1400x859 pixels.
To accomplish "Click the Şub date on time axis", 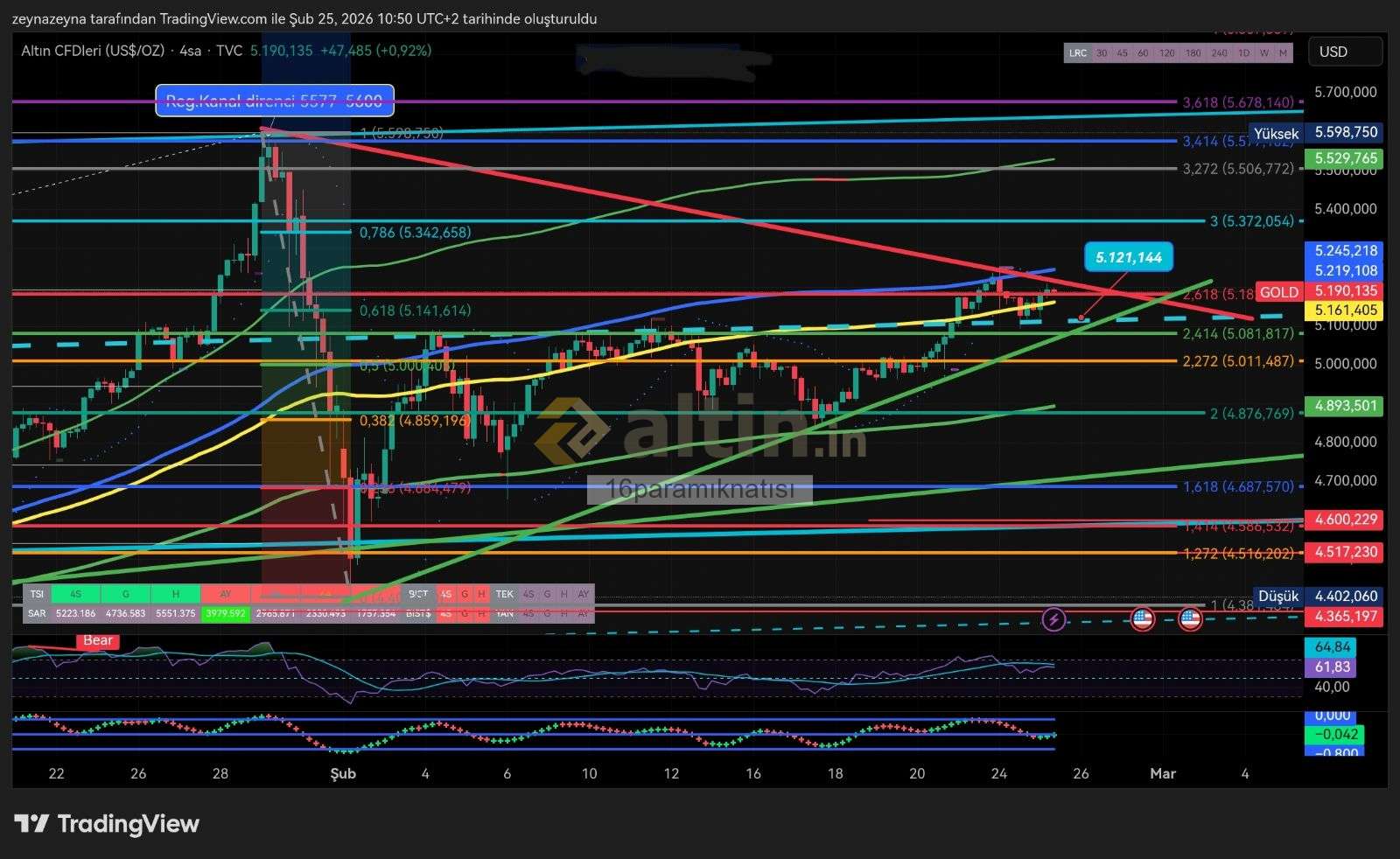I will pyautogui.click(x=342, y=773).
